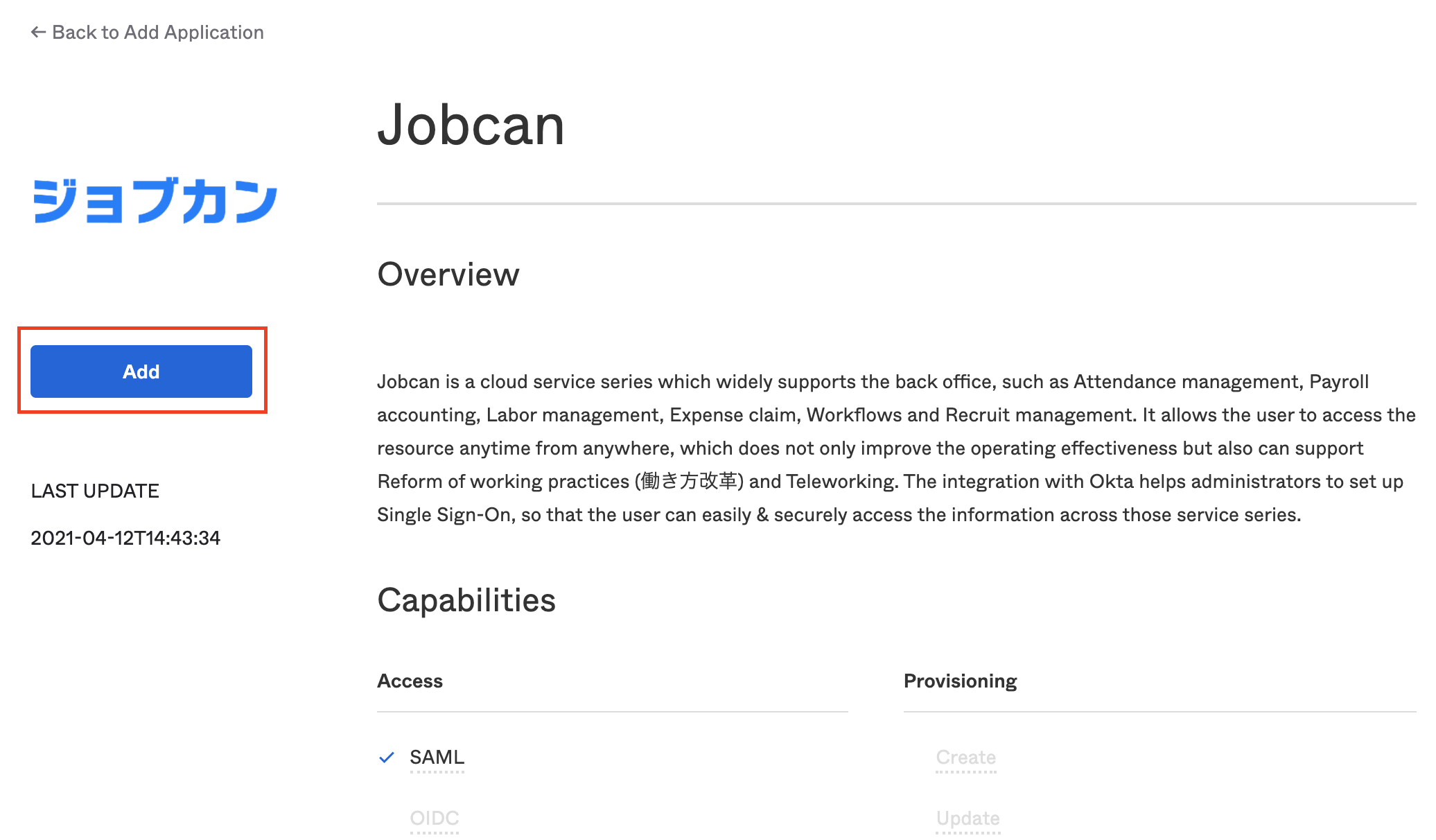Image resolution: width=1436 pixels, height=840 pixels.
Task: Click the OIDC capability label
Action: tap(435, 818)
